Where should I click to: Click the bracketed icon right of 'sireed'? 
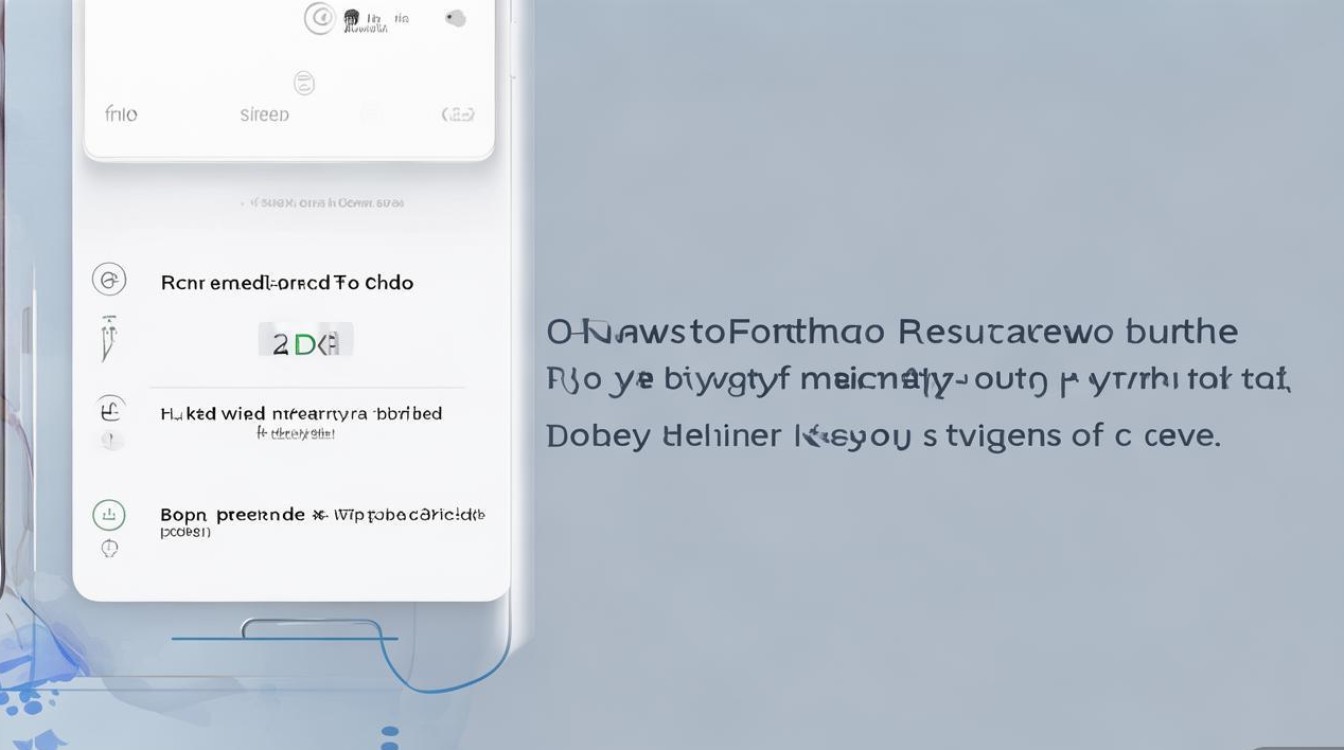click(458, 115)
